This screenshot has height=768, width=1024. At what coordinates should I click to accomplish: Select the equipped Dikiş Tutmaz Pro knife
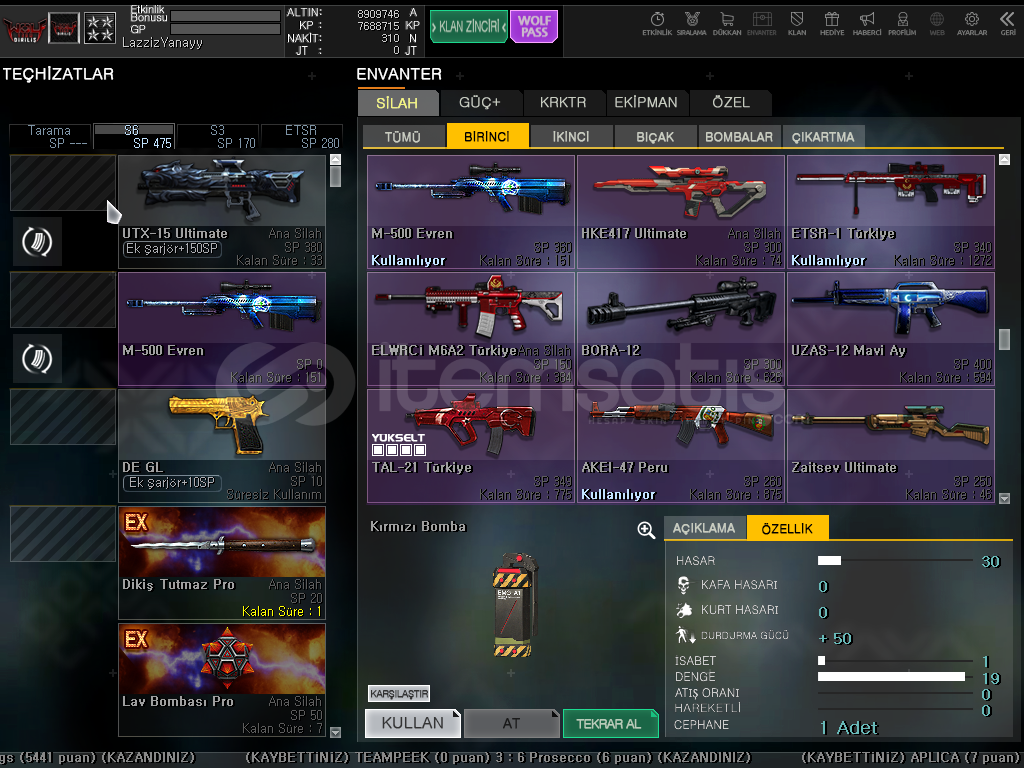tap(222, 563)
